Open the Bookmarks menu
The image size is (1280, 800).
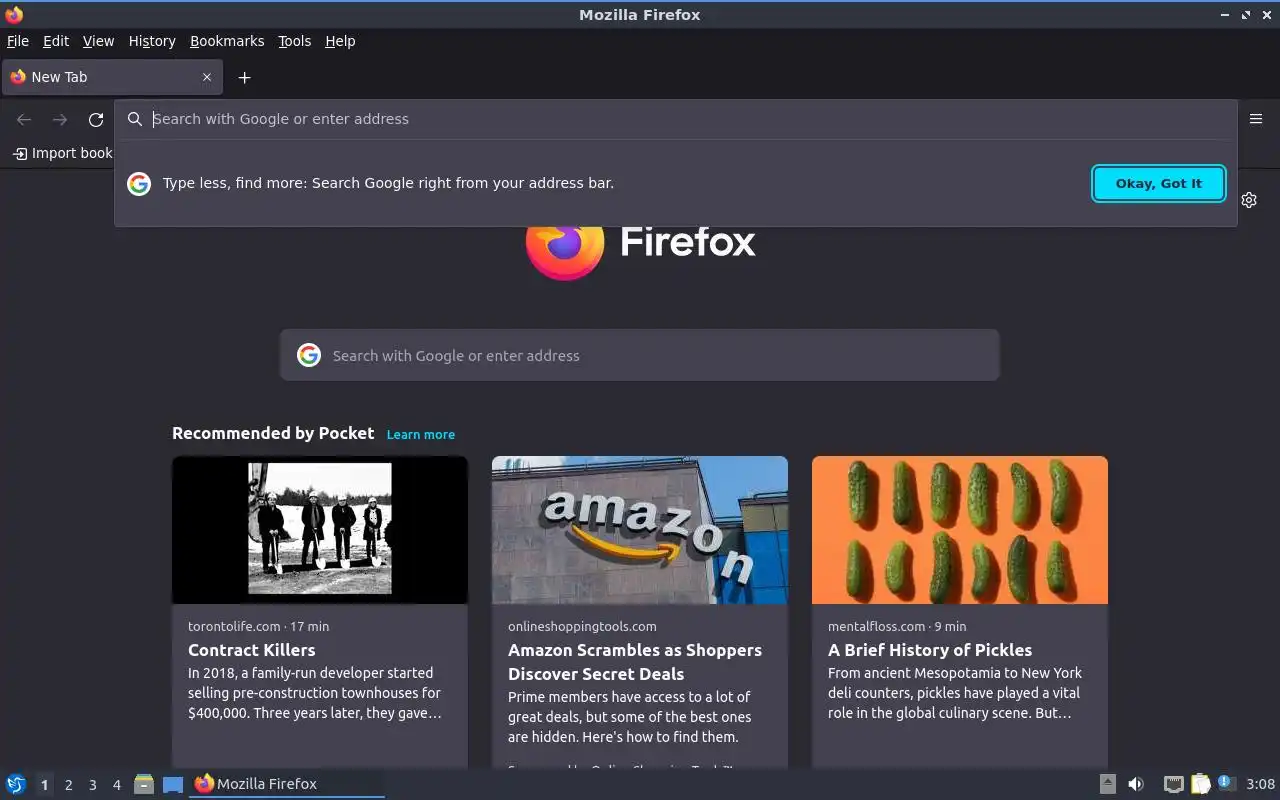click(x=227, y=41)
